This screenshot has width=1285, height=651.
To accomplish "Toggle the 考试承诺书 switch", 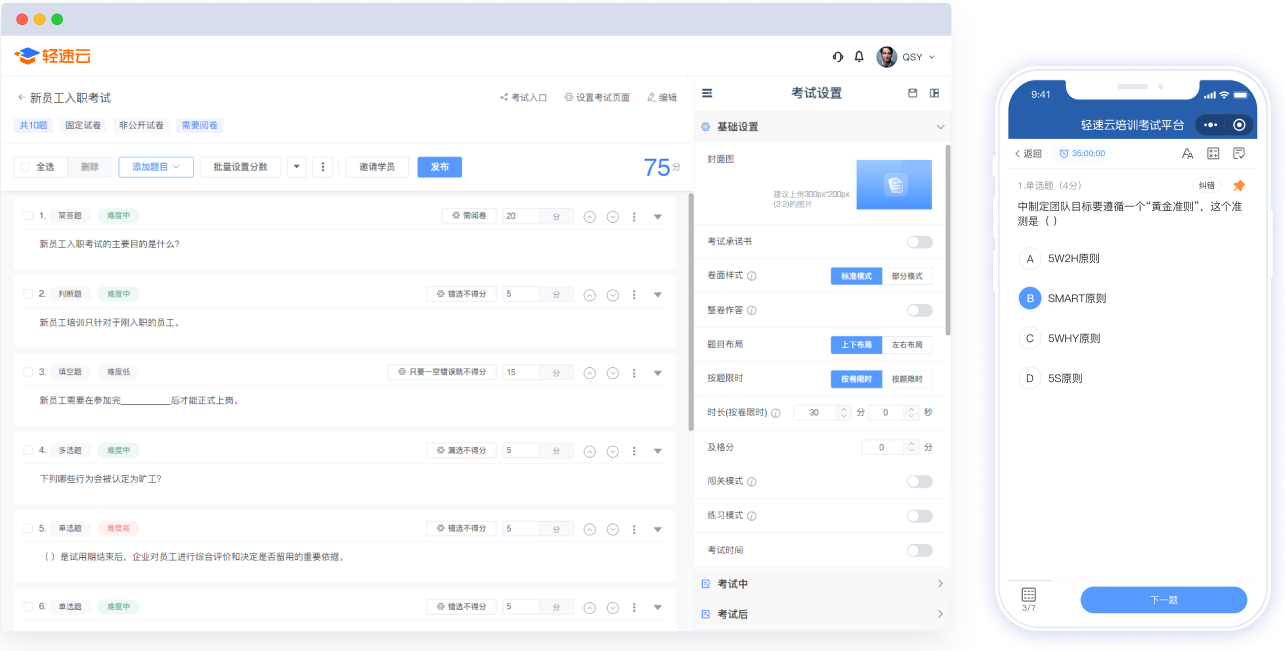I will [x=919, y=242].
